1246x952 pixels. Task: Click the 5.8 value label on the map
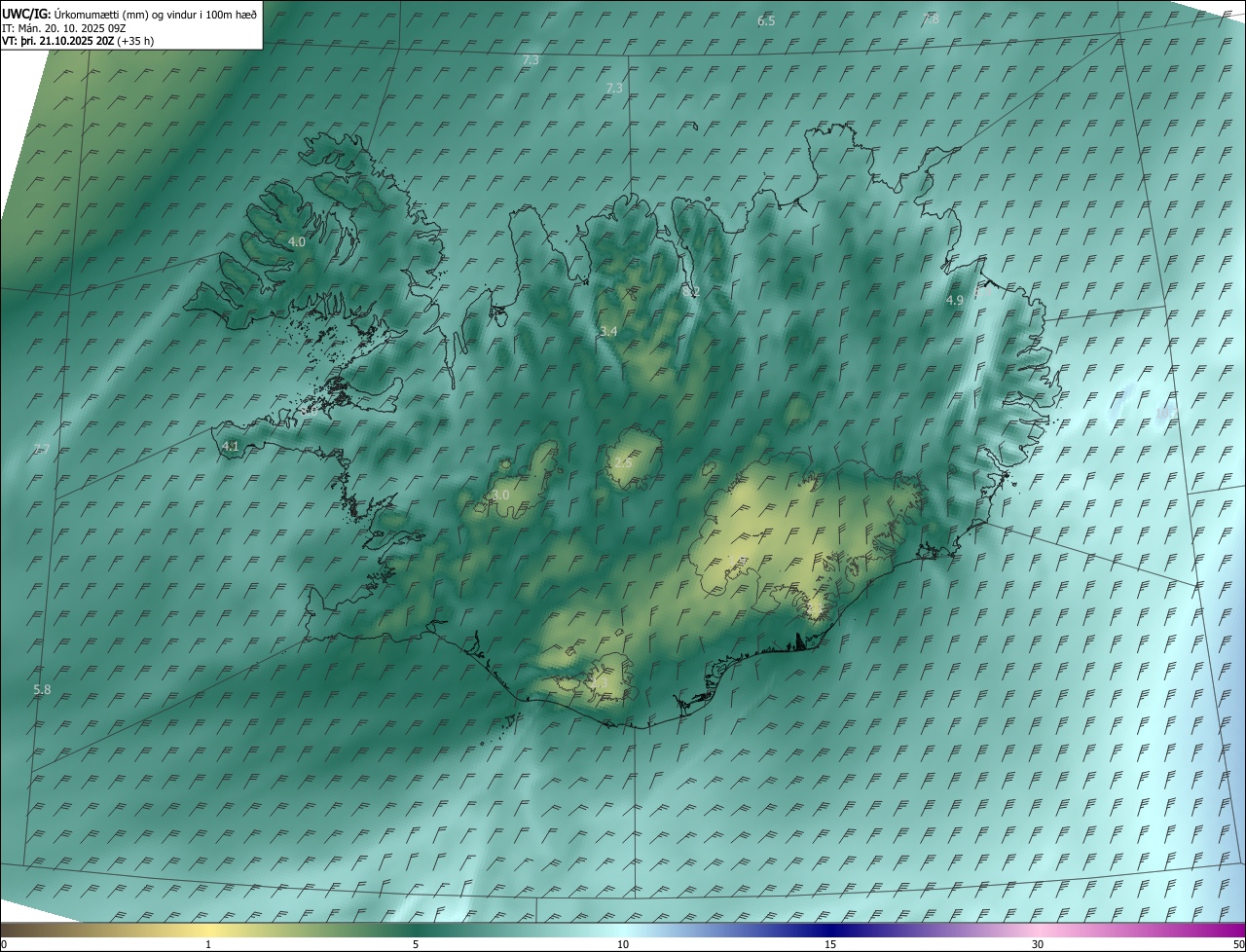42,689
